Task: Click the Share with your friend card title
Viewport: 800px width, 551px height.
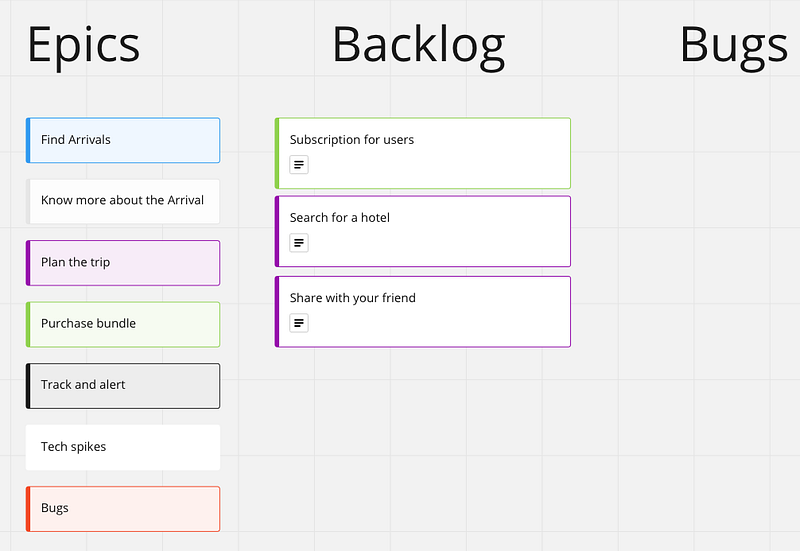Action: click(x=353, y=298)
